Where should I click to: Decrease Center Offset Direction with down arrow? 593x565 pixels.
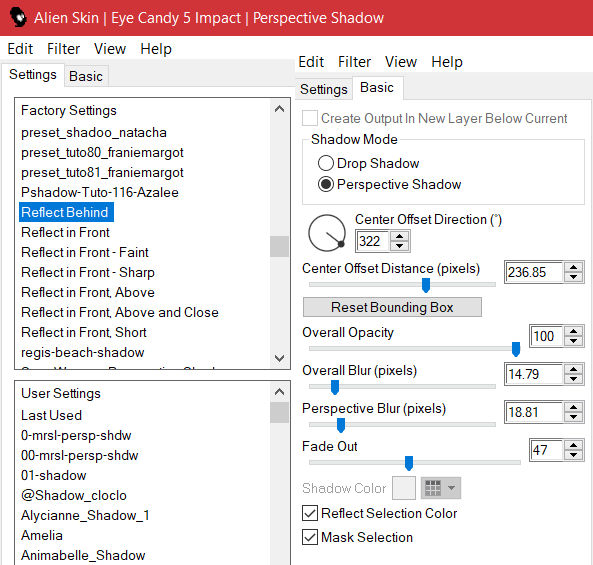[399, 246]
